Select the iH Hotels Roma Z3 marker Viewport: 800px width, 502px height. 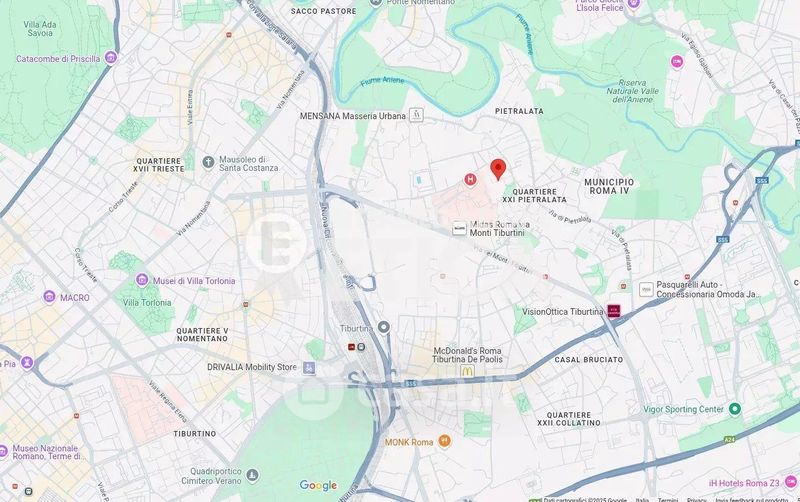click(x=790, y=482)
